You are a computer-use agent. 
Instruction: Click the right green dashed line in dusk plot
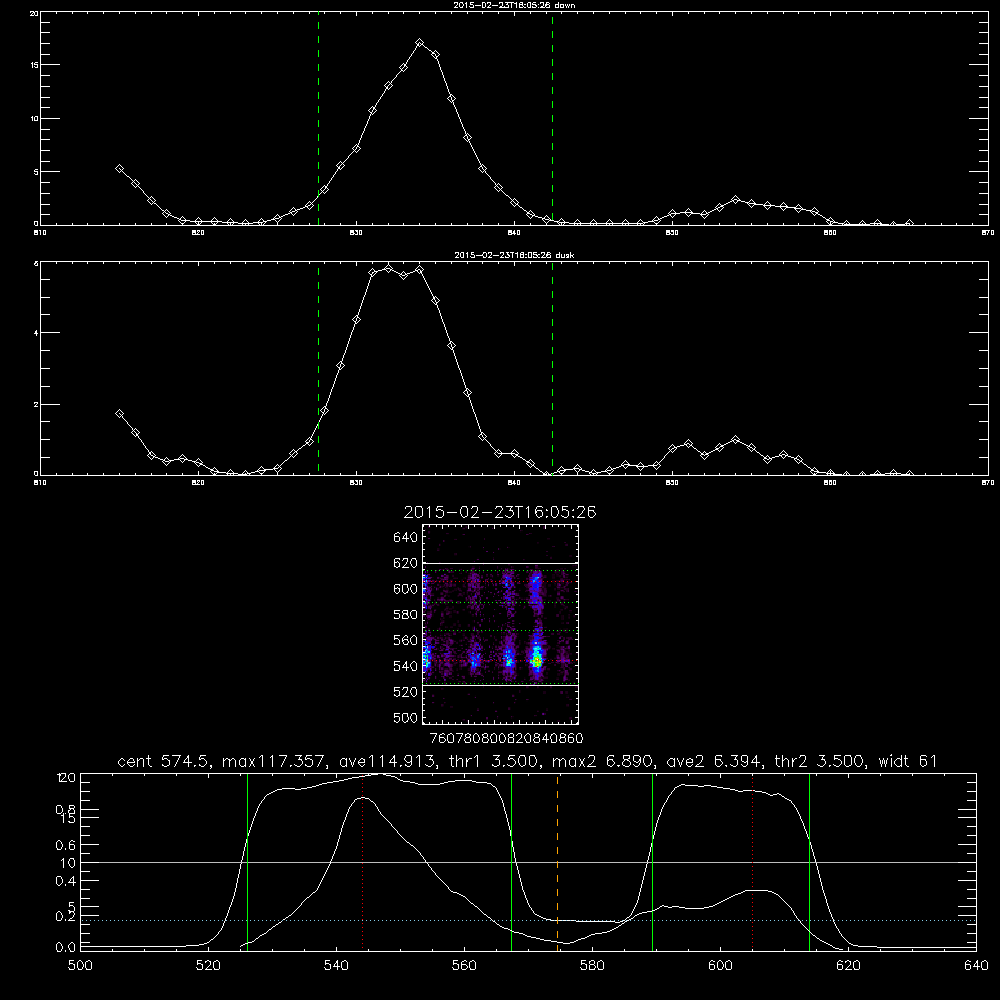point(552,369)
